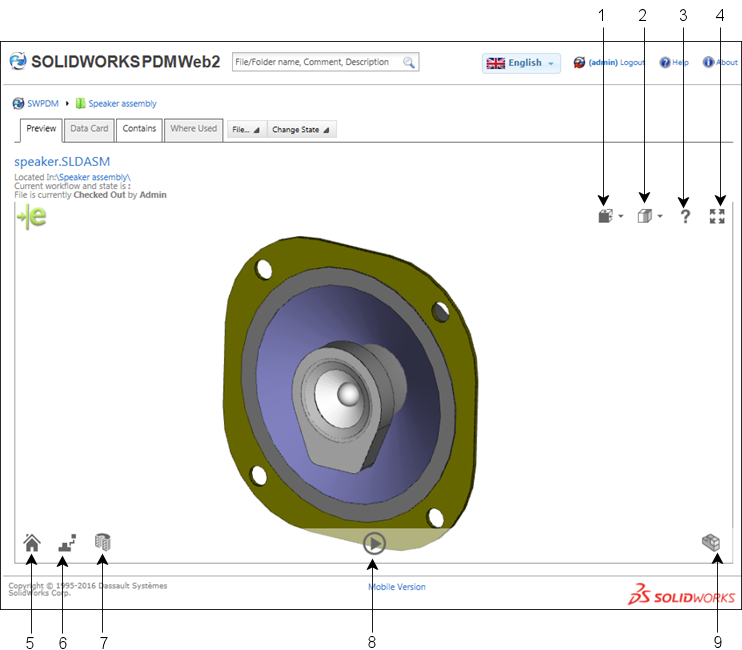Click the UK flag icon
742x650 pixels.
tap(495, 63)
